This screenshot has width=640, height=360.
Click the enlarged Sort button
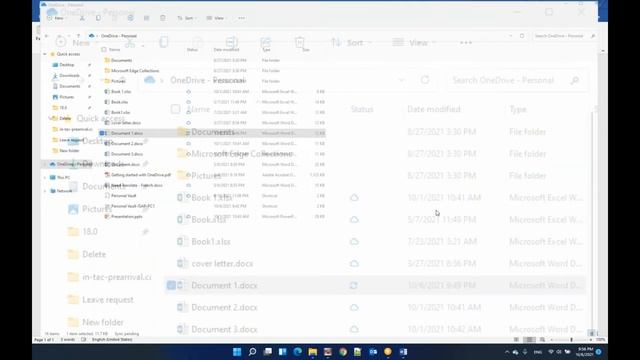[351, 42]
